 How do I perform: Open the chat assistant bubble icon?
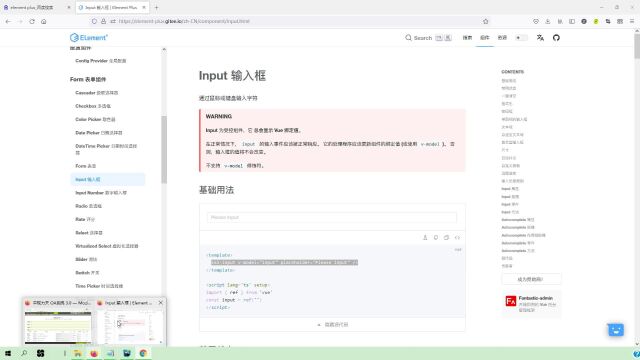pos(616,329)
